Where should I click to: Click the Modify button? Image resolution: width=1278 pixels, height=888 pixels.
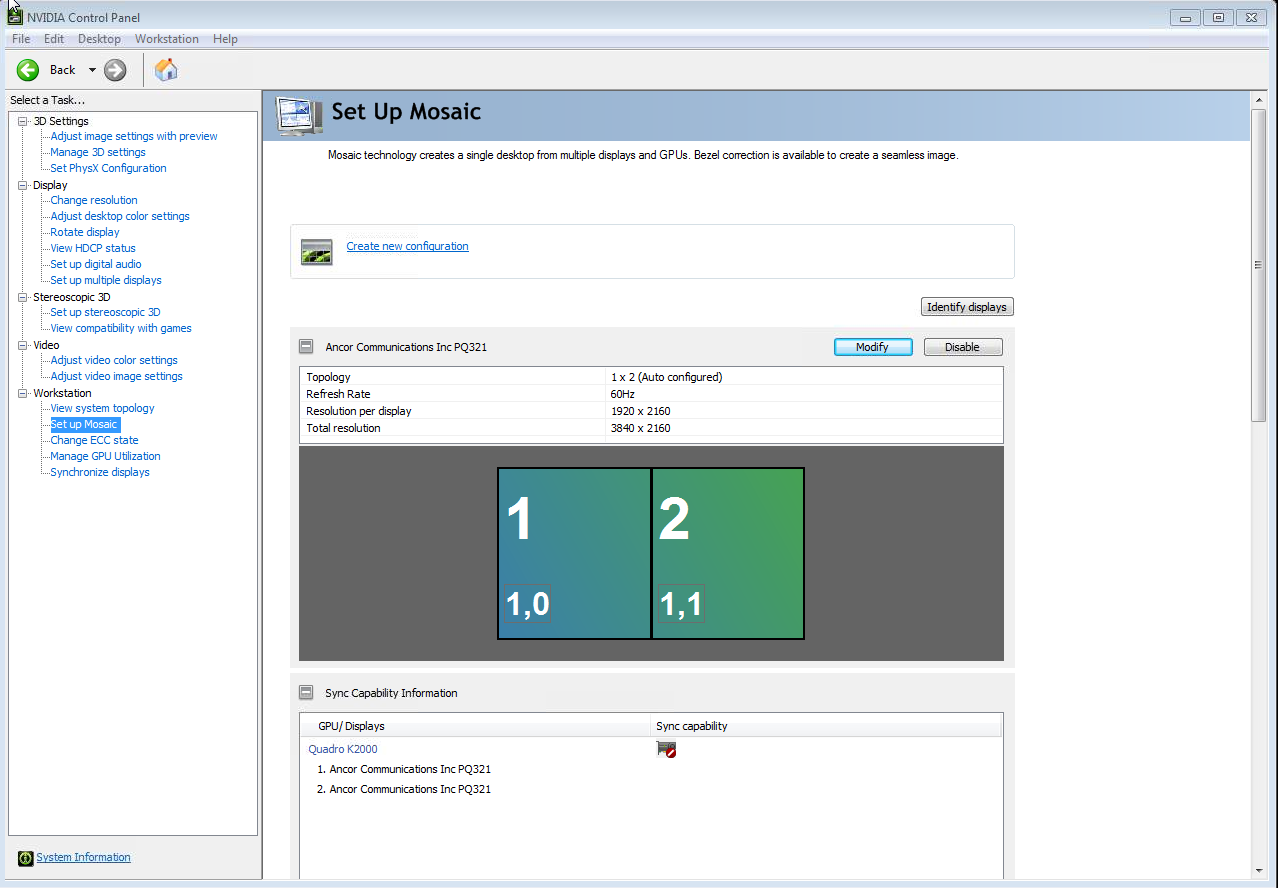(x=873, y=347)
